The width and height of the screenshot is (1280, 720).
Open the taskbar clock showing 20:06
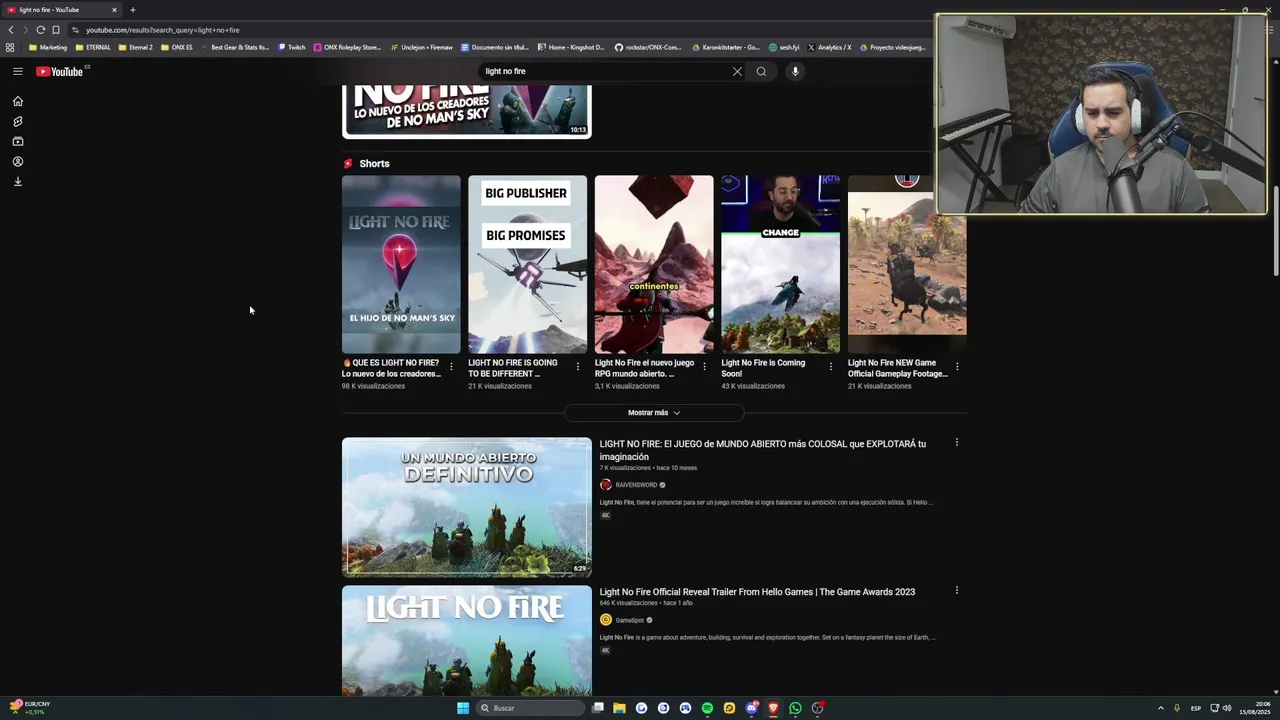click(1254, 708)
